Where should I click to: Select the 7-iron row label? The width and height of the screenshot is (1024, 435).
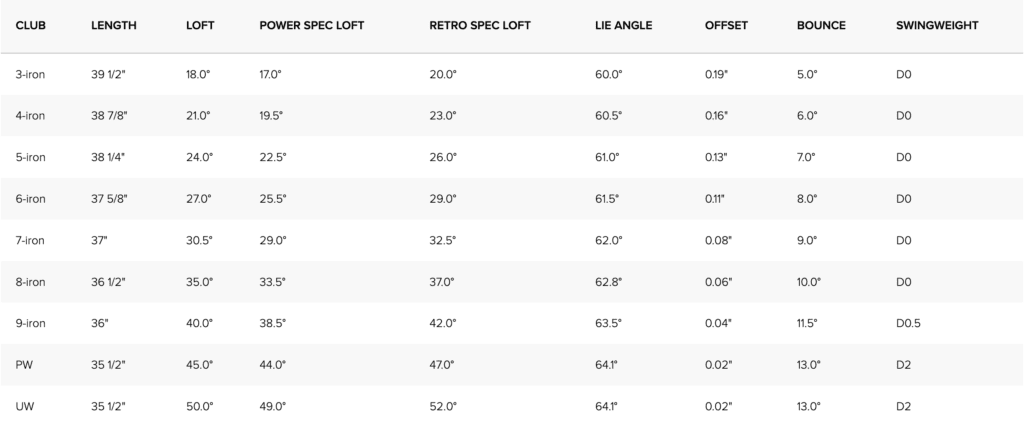pos(30,240)
